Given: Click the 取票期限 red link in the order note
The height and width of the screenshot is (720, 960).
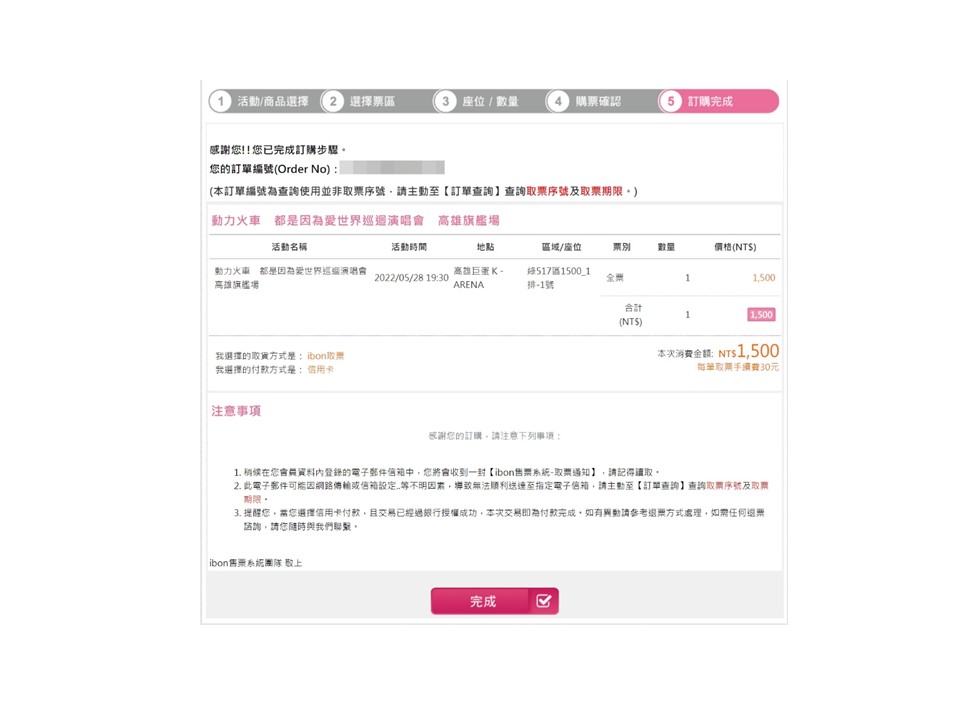Looking at the screenshot, I should click(601, 192).
